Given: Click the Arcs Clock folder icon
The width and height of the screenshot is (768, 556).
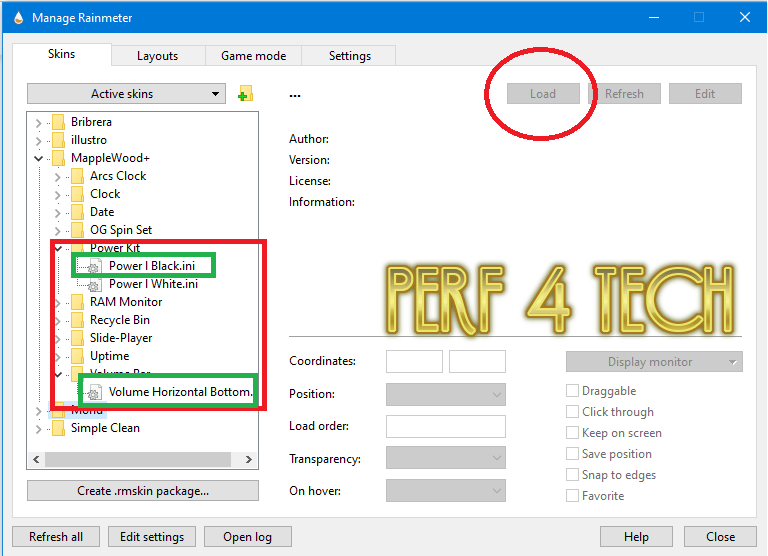Looking at the screenshot, I should tap(77, 176).
